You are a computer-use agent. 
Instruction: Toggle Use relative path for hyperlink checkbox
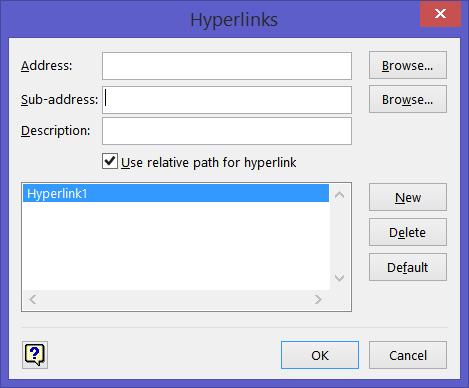click(x=110, y=161)
